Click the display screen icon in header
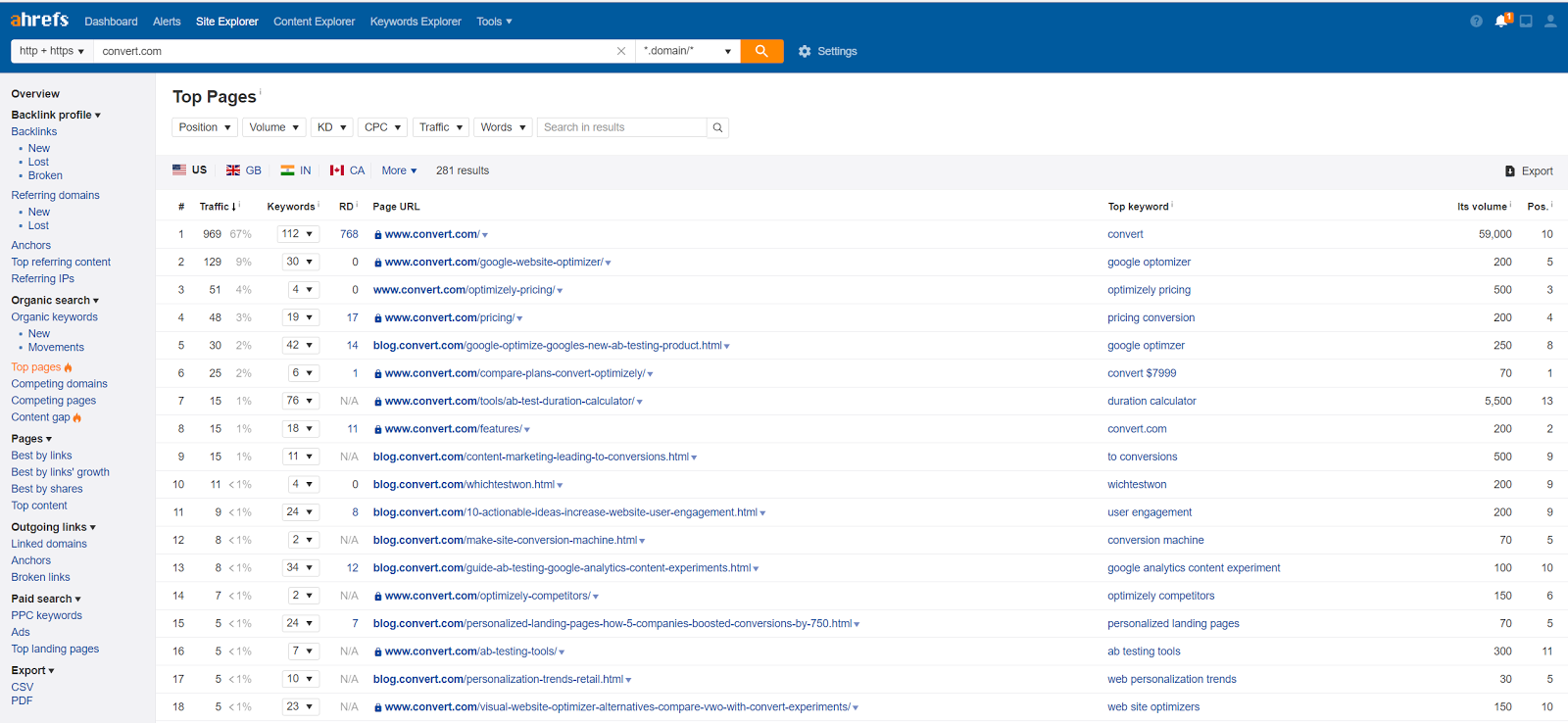The image size is (1568, 723). 1526,21
